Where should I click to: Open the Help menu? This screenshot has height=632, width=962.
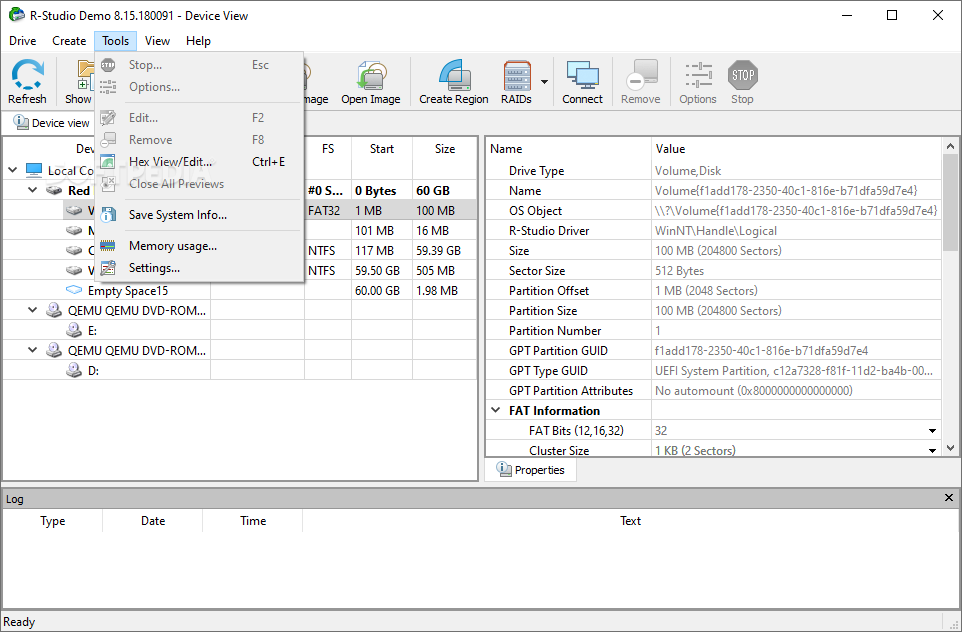click(x=198, y=40)
